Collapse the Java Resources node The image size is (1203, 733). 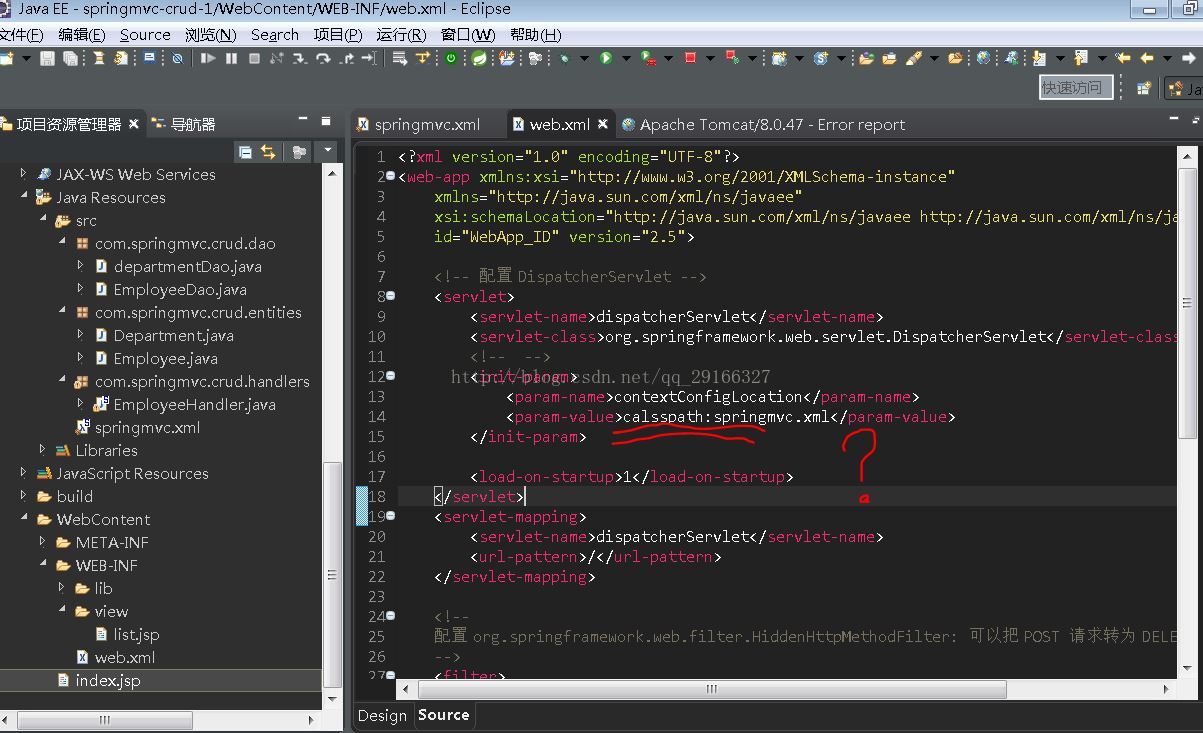(24, 197)
